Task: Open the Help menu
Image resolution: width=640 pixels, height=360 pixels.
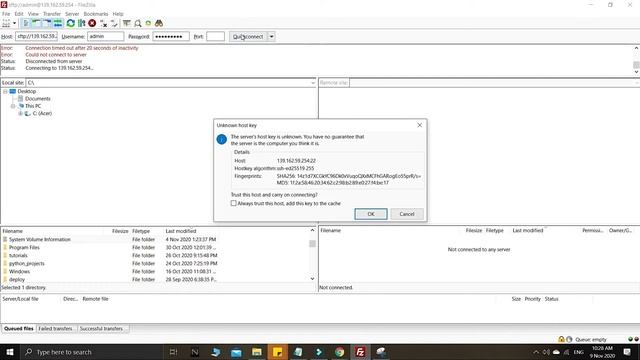Action: pyautogui.click(x=118, y=14)
